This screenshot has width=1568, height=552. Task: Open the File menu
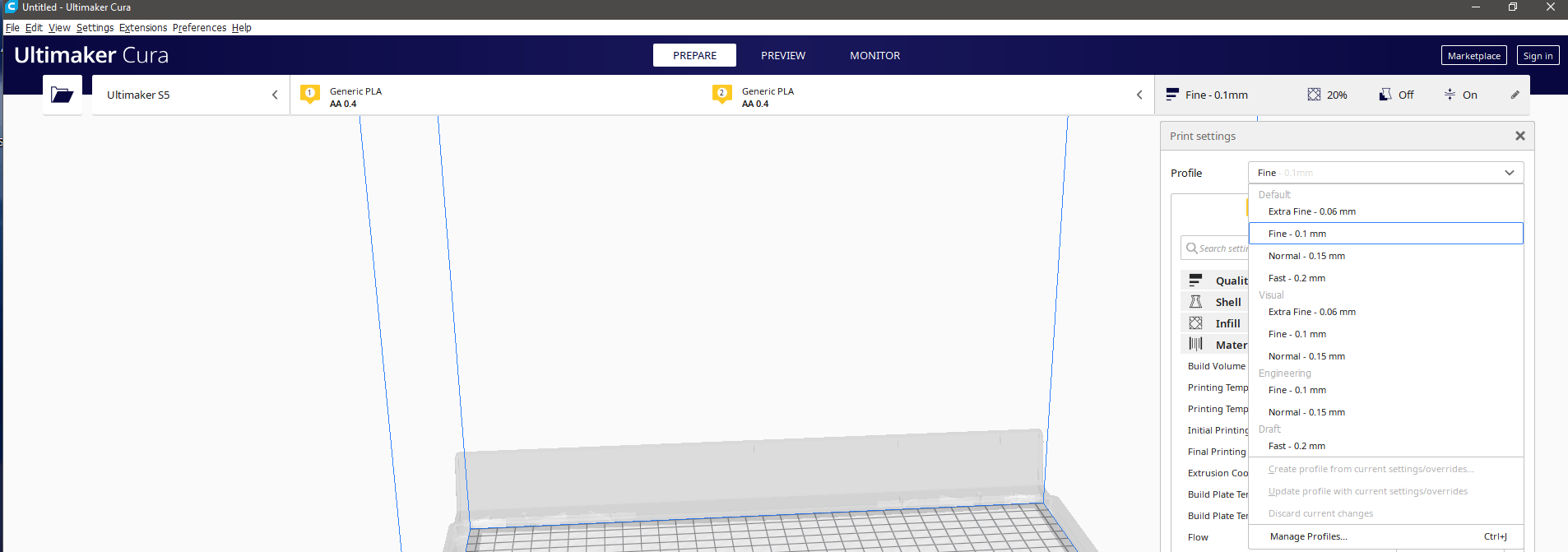12,27
